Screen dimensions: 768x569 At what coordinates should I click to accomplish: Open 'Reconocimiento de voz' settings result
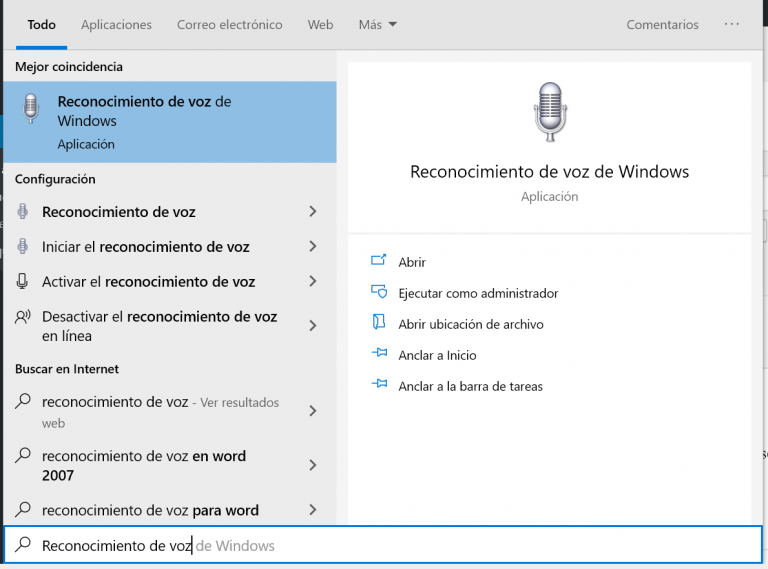coord(169,212)
